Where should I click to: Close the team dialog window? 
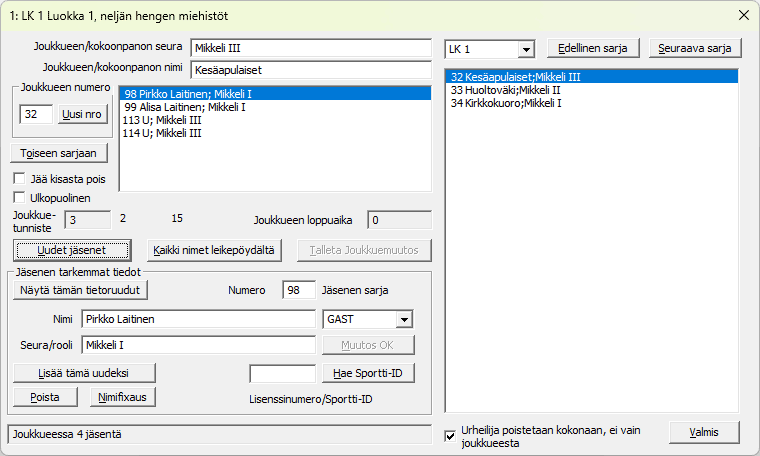tap(742, 15)
